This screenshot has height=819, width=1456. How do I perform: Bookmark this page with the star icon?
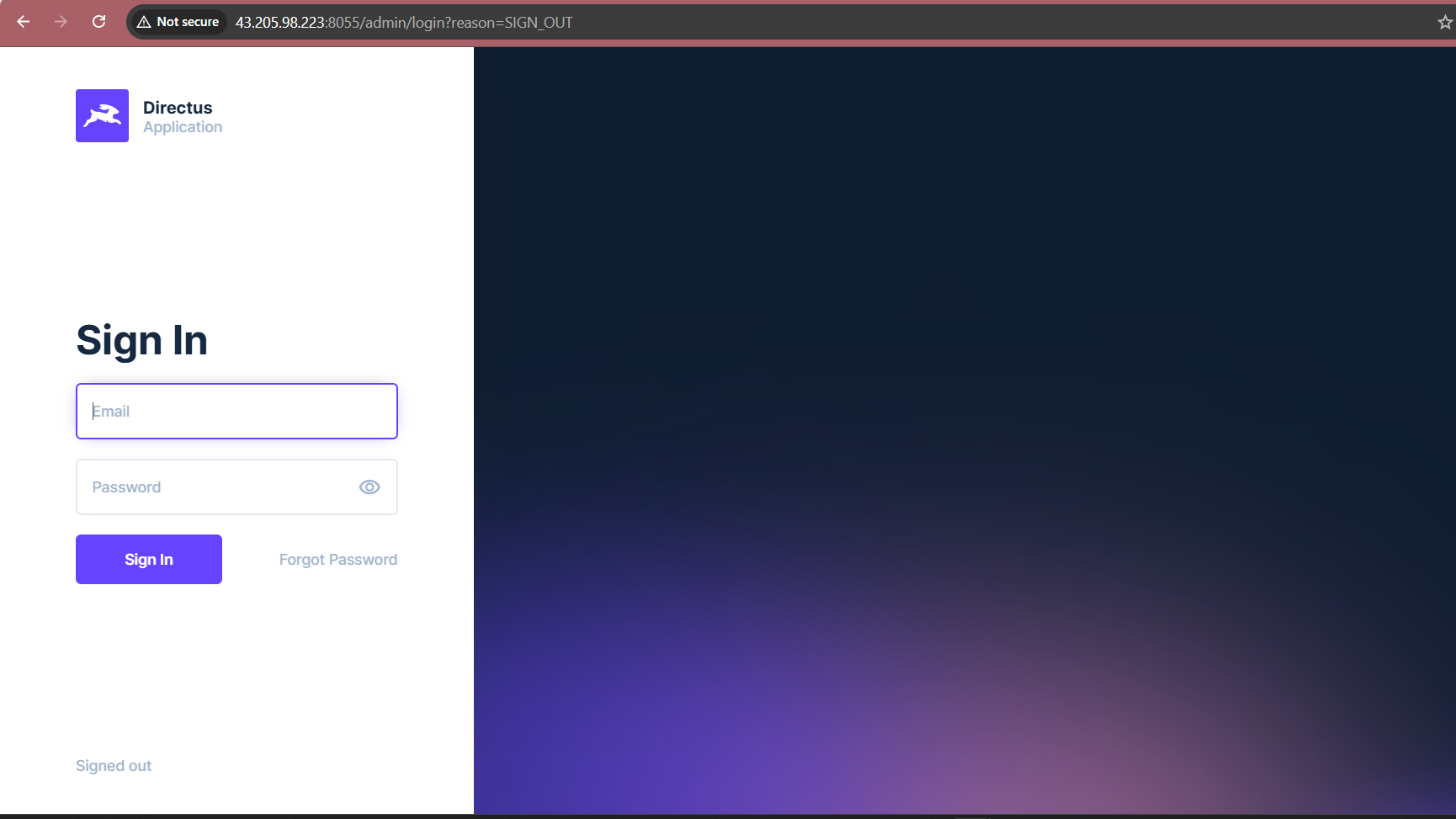tap(1444, 22)
